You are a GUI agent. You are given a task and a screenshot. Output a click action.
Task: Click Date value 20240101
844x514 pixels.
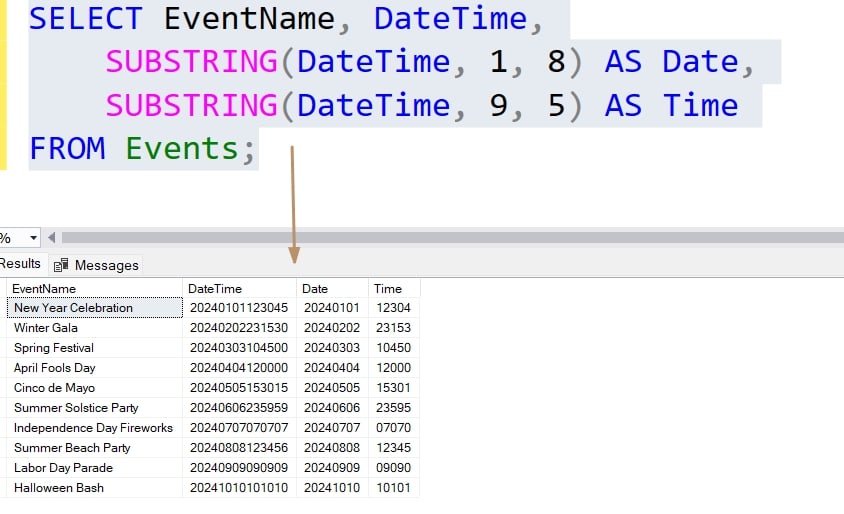(332, 308)
